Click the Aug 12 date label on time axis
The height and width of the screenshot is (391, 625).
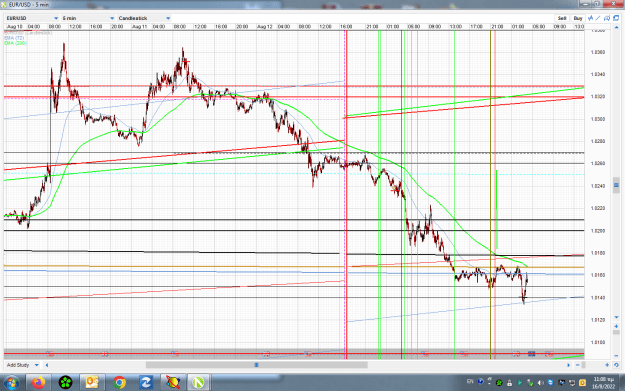click(265, 27)
